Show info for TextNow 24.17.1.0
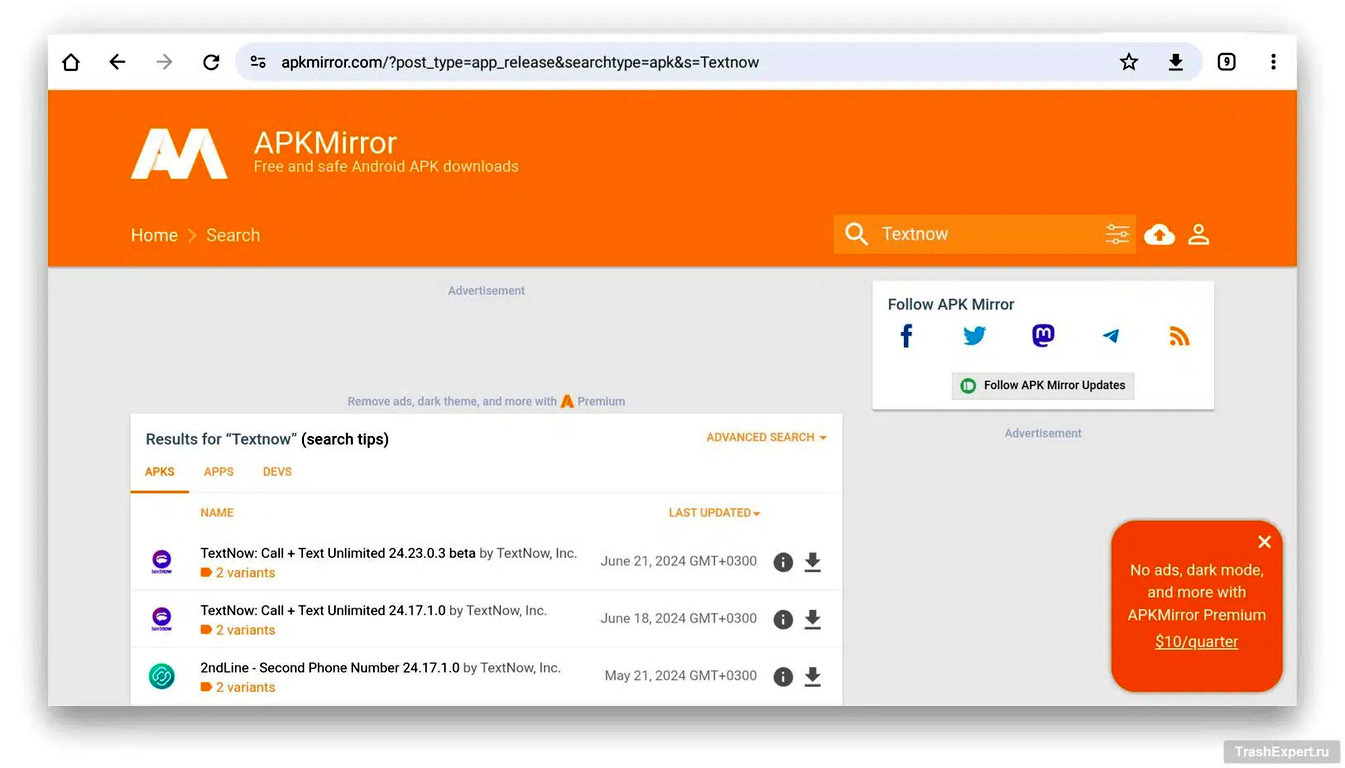Screen dimensions: 1345x768 point(783,619)
